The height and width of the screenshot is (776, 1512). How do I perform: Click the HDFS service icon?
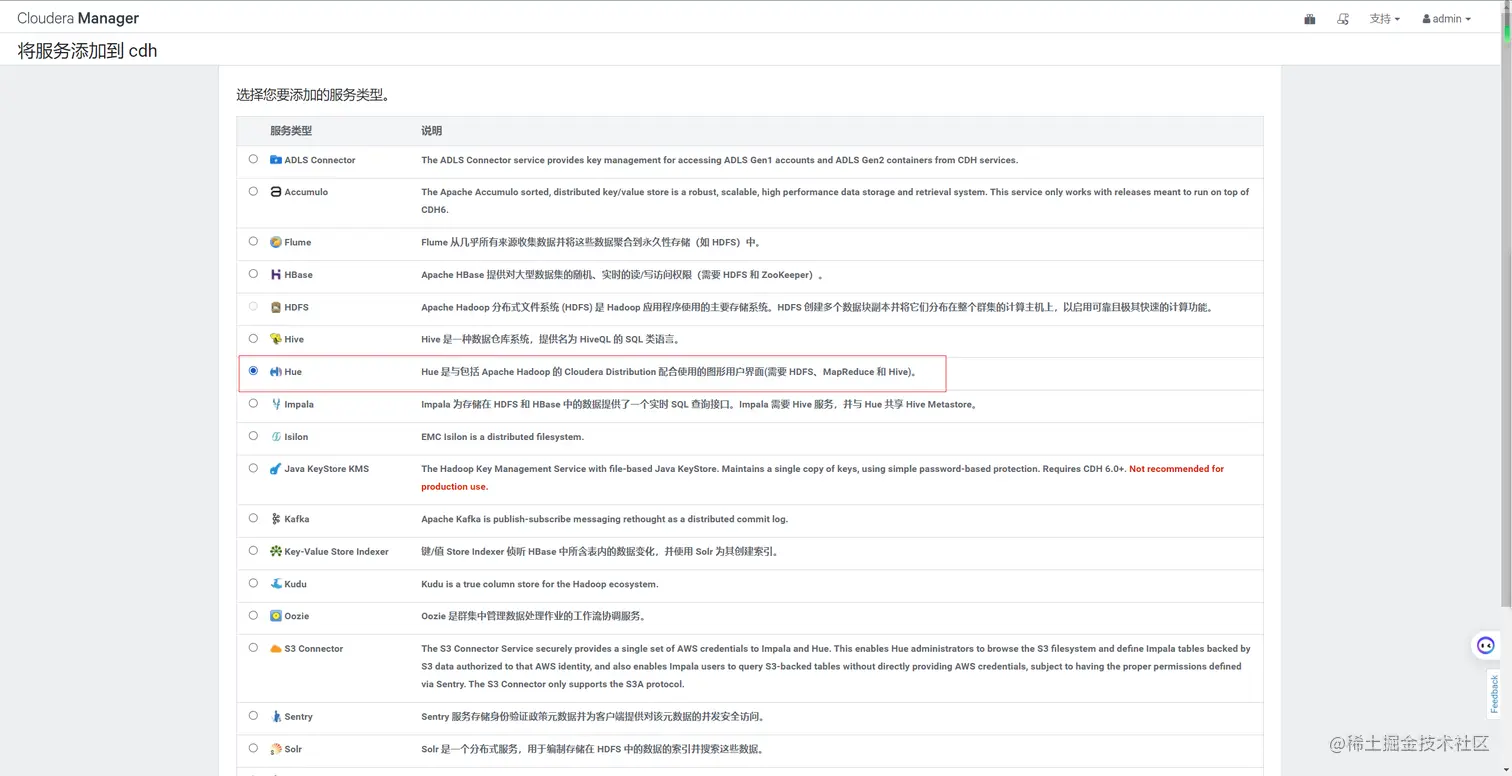tap(276, 307)
